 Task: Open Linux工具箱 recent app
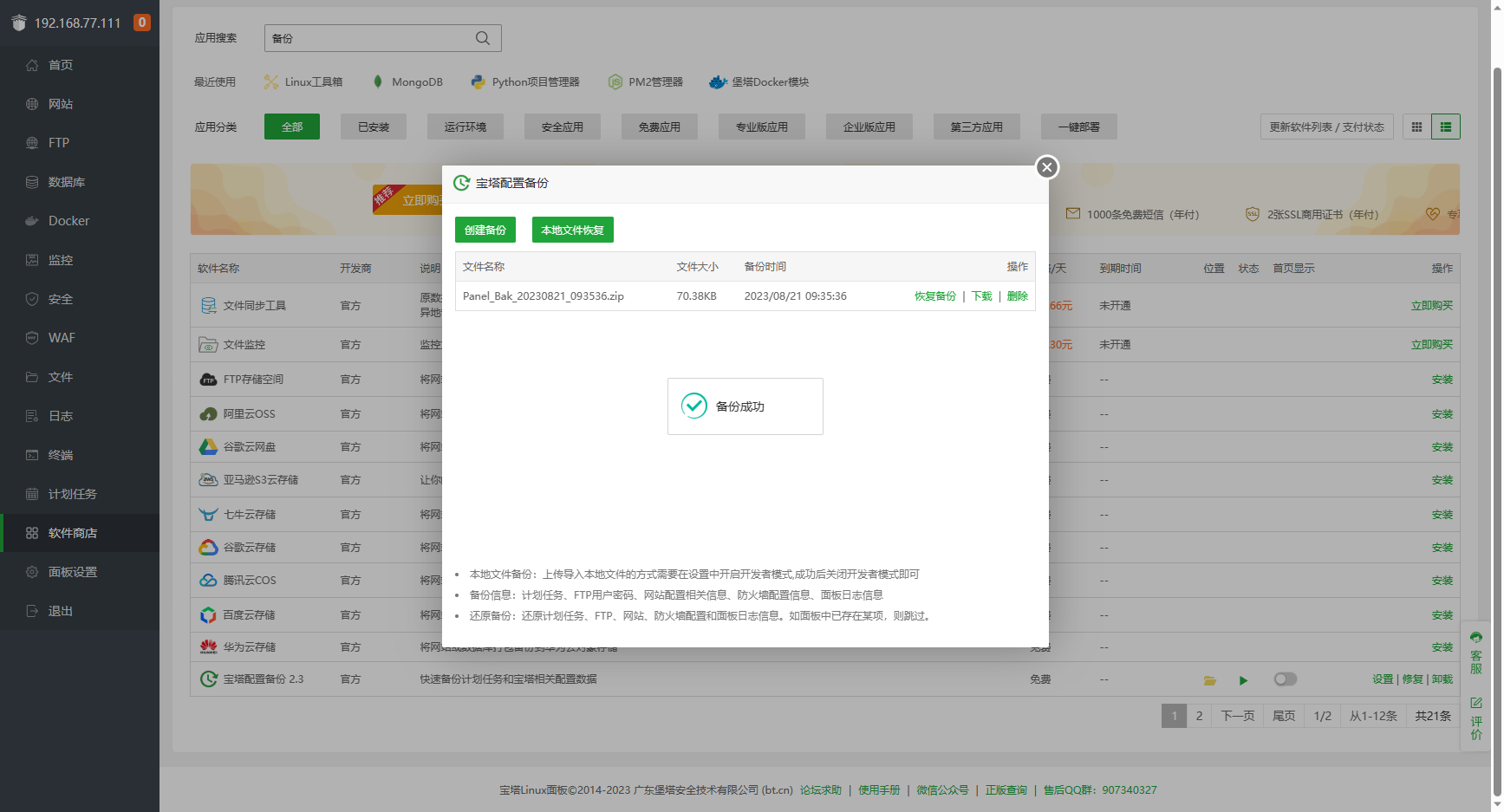click(x=303, y=82)
